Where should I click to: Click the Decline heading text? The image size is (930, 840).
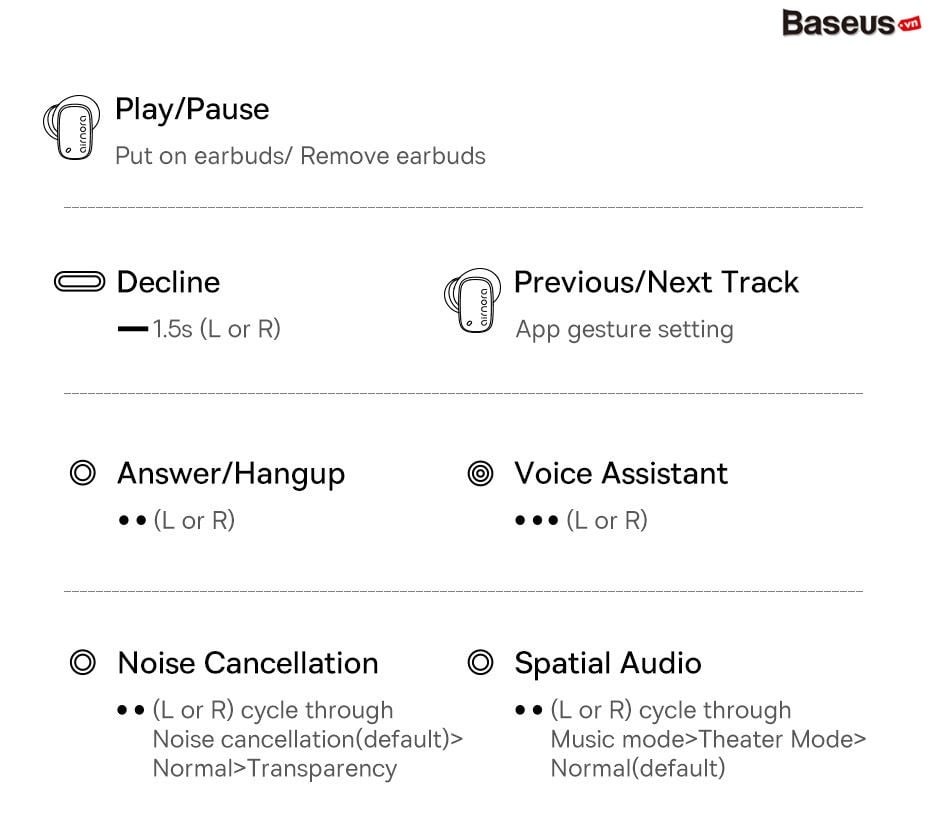(x=168, y=282)
